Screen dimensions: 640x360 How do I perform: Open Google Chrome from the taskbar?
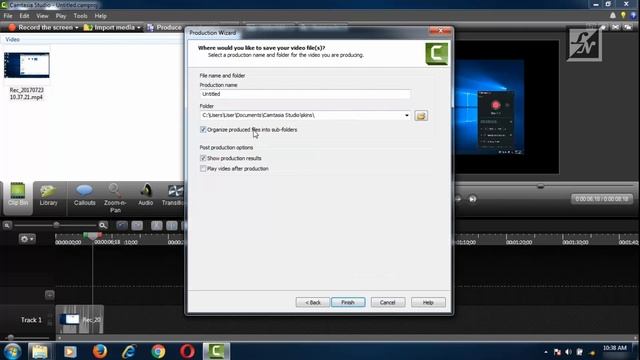click(158, 351)
